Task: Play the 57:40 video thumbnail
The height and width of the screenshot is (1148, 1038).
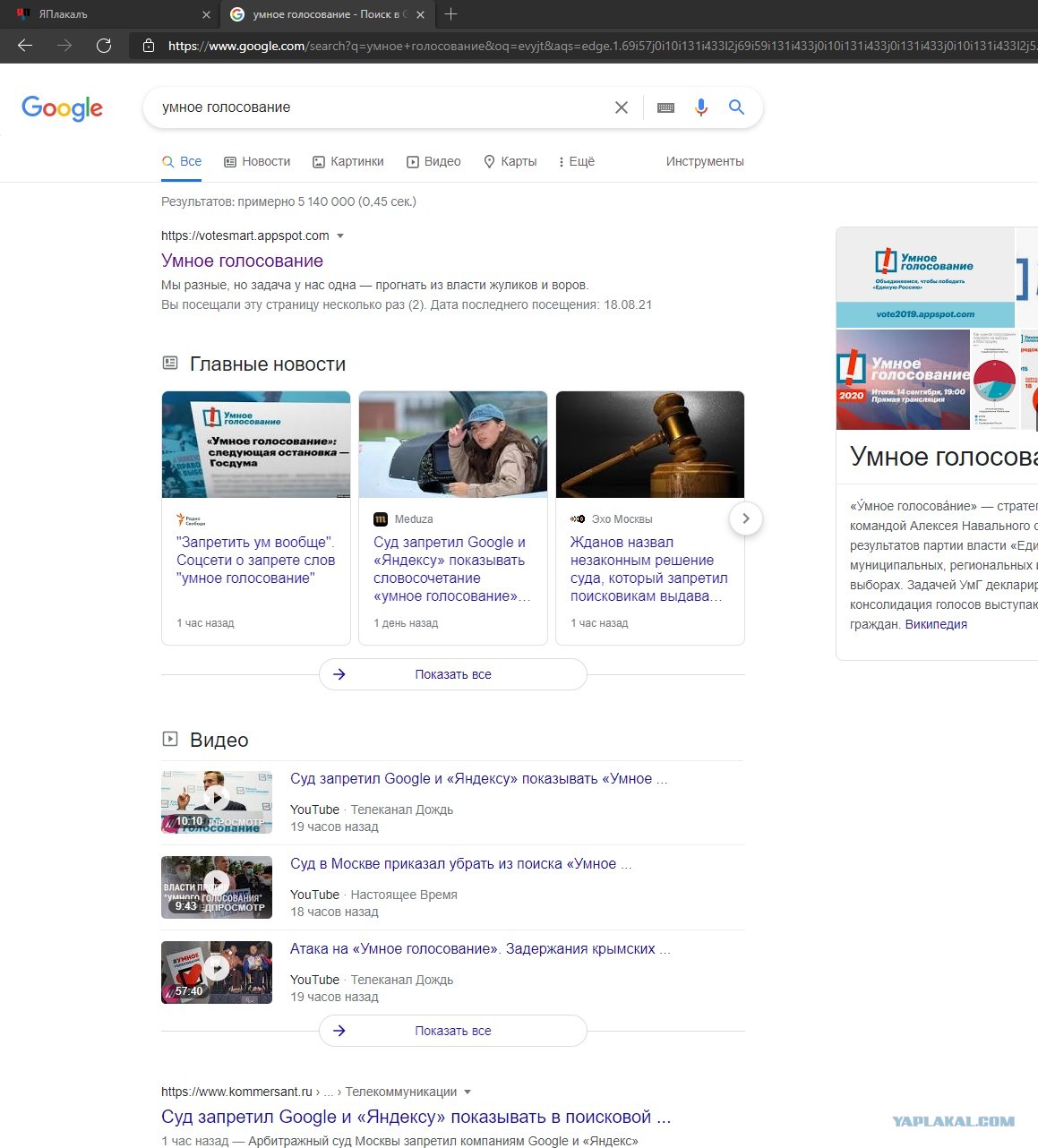Action: [217, 972]
